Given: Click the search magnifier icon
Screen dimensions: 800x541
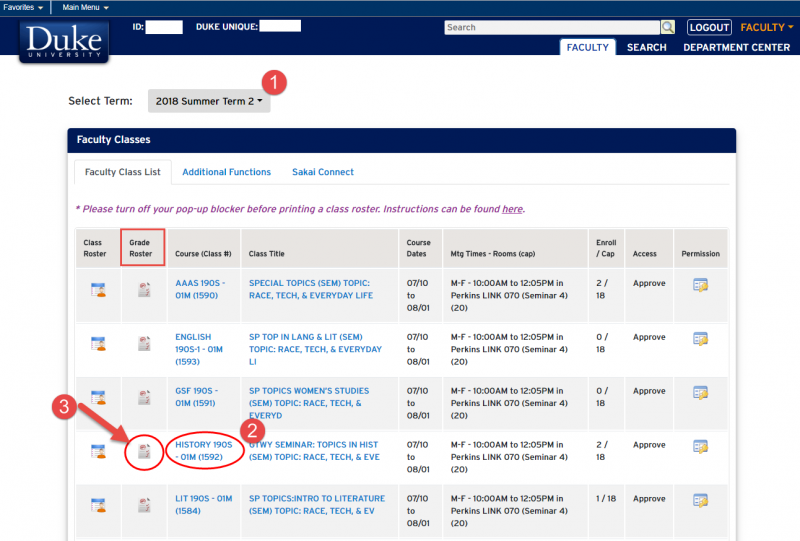Looking at the screenshot, I should (668, 27).
